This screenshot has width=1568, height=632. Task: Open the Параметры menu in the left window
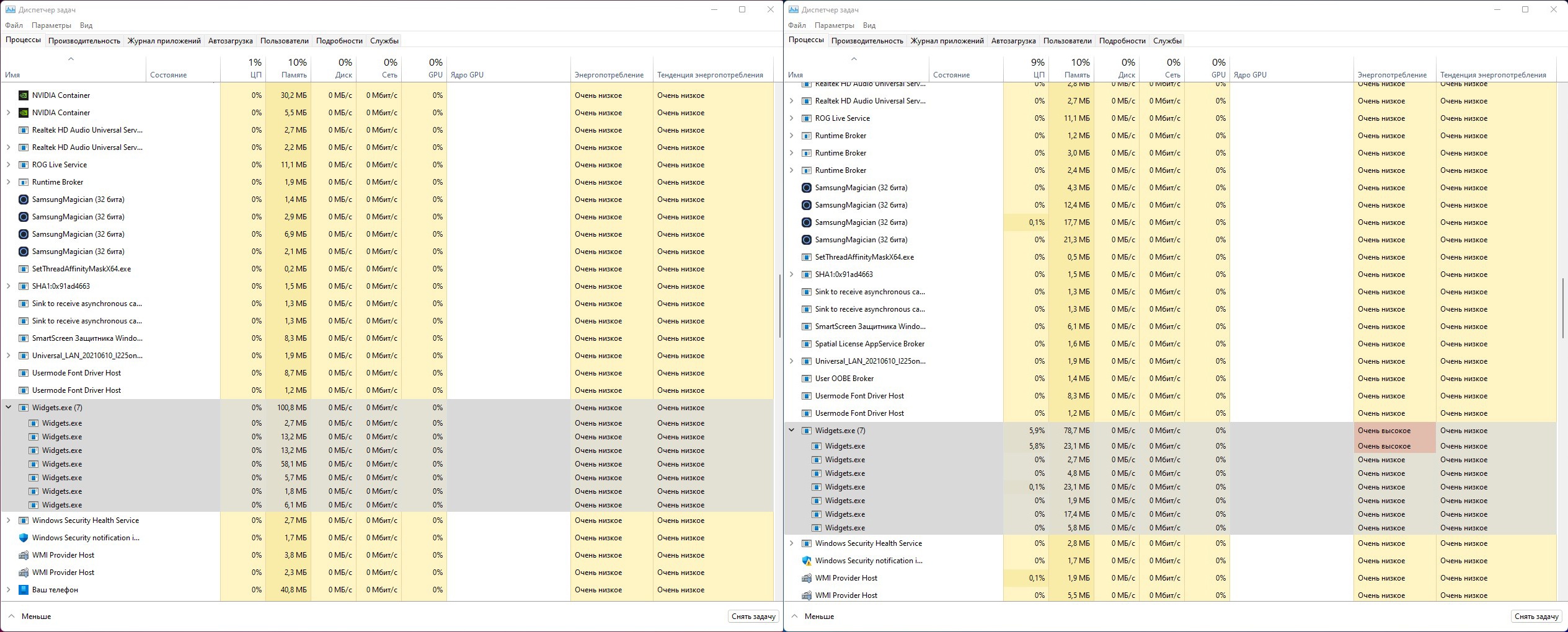coord(51,25)
